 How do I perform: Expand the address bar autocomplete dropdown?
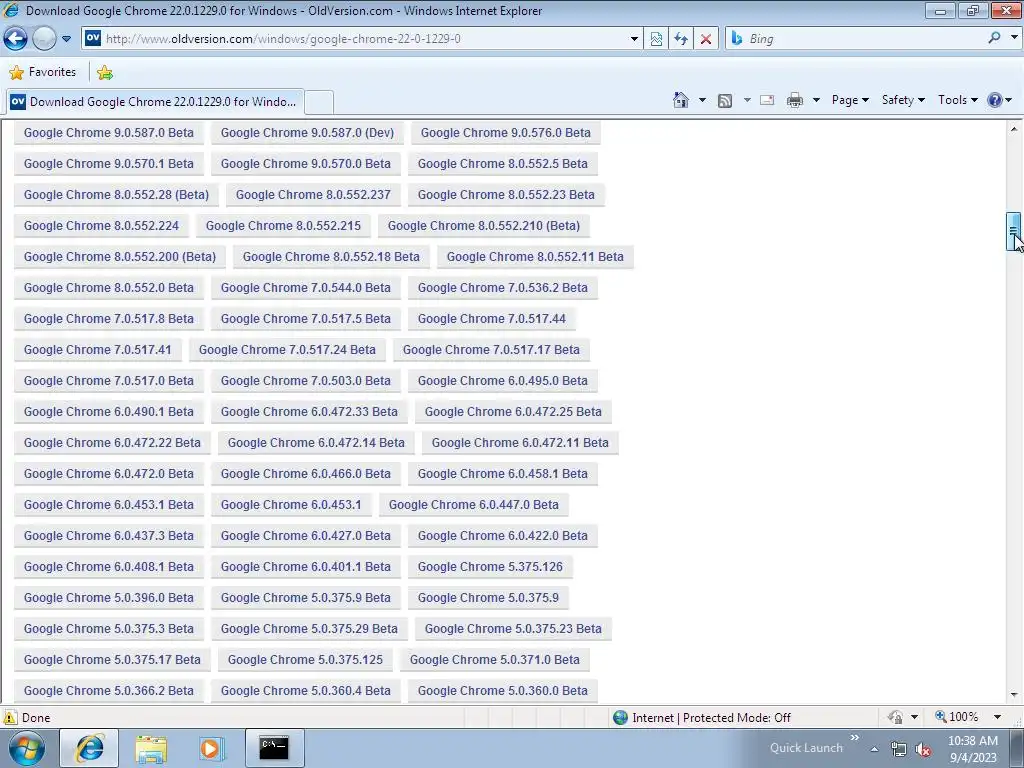pos(633,39)
